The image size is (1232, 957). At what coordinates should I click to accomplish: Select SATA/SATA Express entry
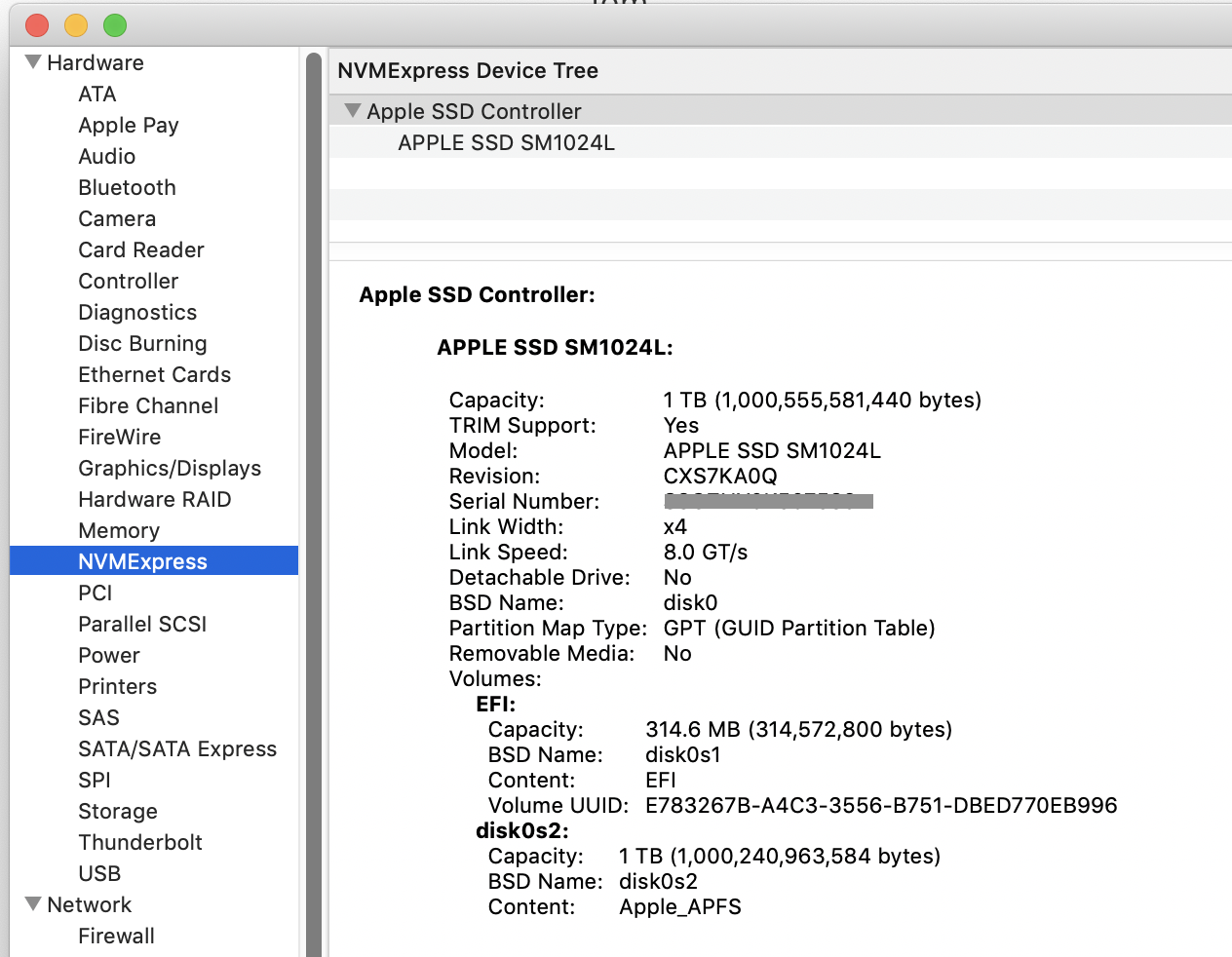pyautogui.click(x=177, y=748)
